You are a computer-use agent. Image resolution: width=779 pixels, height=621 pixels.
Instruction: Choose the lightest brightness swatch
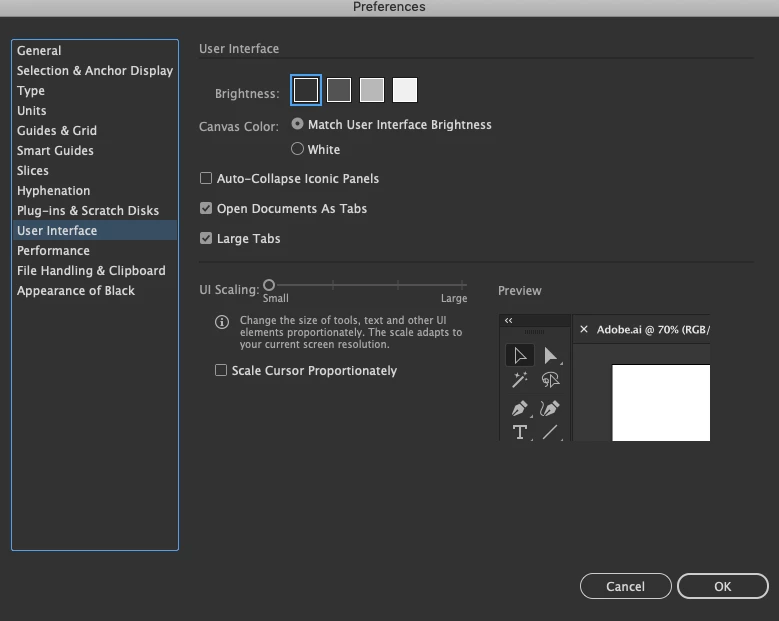(405, 90)
